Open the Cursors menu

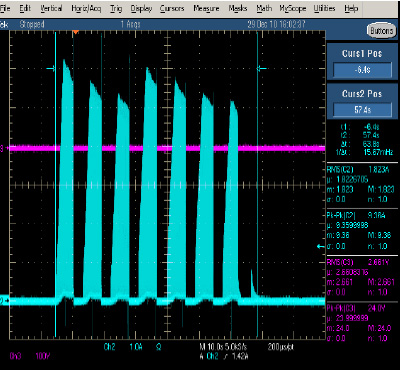(172, 9)
